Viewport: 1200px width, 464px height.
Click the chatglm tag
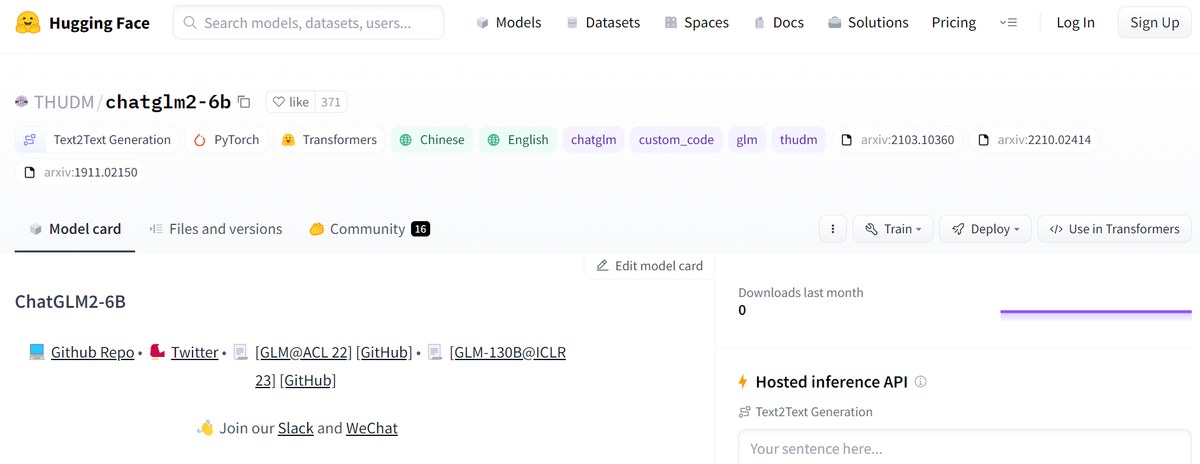pos(593,140)
